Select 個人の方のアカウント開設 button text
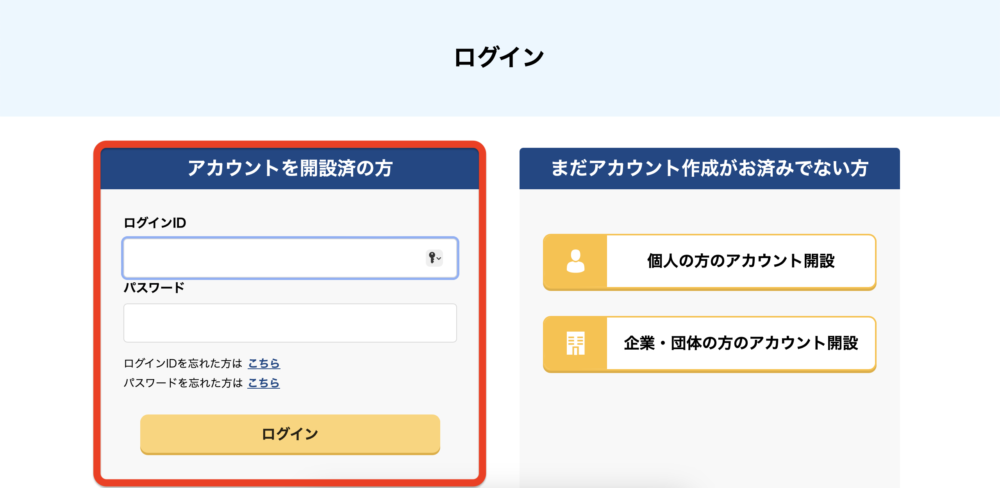The width and height of the screenshot is (1000, 488). tap(740, 262)
